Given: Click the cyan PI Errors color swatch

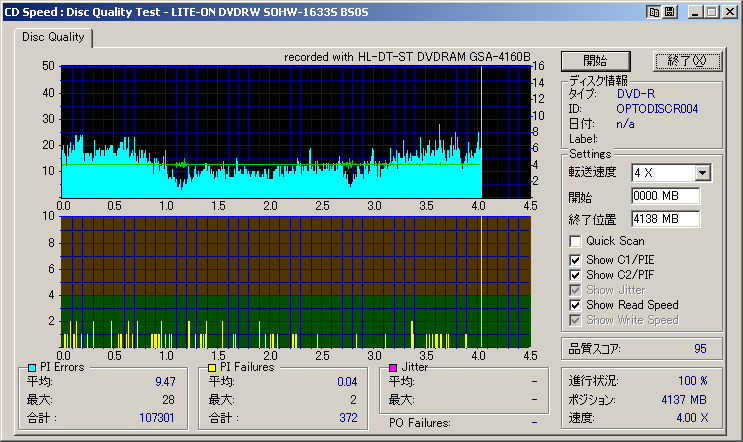Looking at the screenshot, I should pos(32,368).
